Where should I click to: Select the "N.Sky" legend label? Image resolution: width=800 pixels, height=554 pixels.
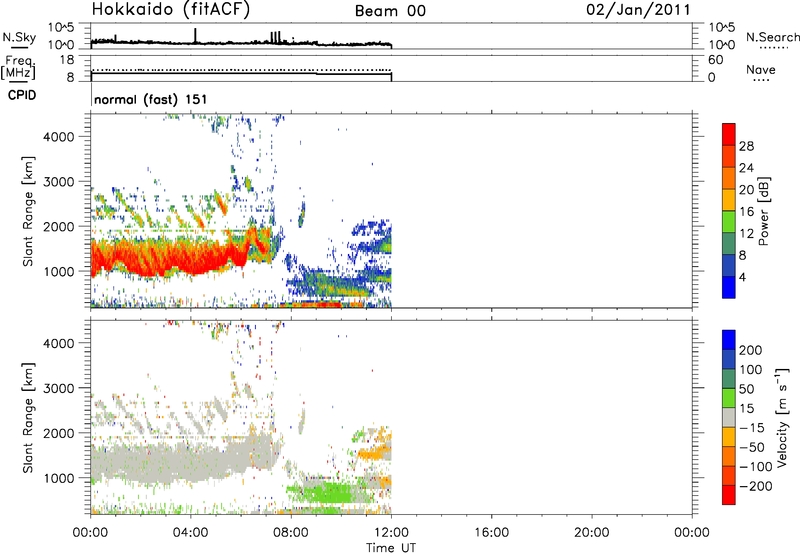pos(19,37)
